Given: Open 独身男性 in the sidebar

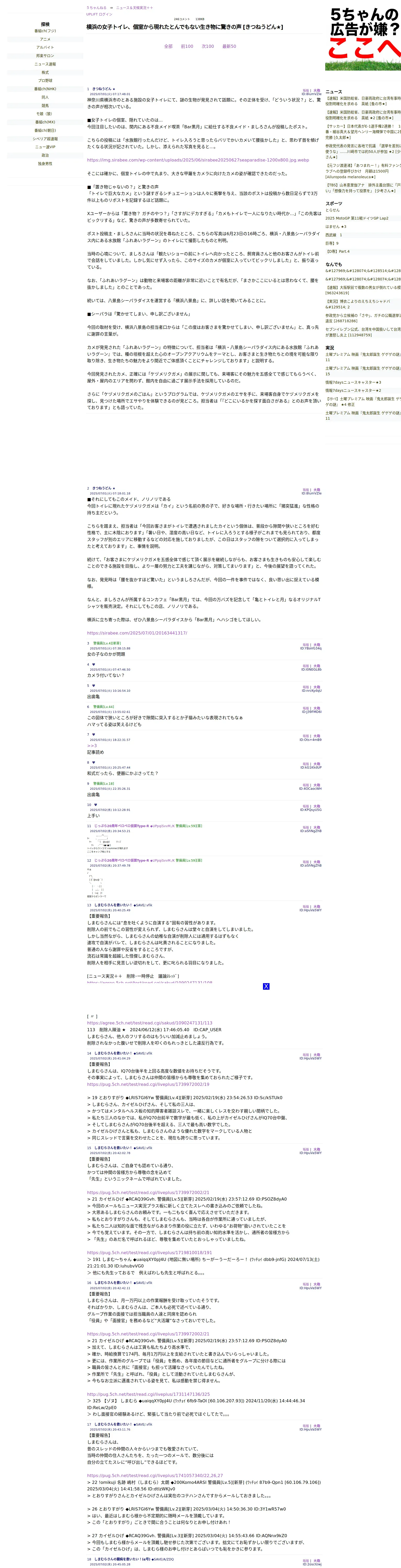Looking at the screenshot, I should 45,164.
